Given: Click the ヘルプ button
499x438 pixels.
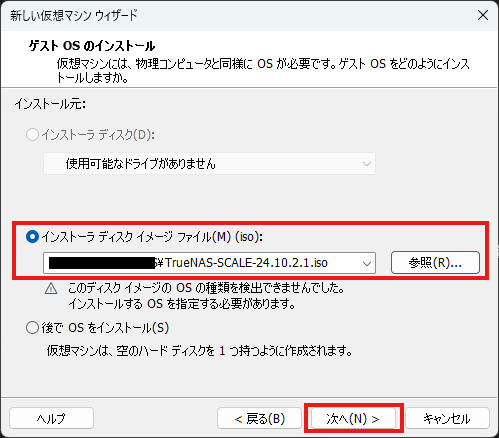Looking at the screenshot, I should click(x=51, y=418).
